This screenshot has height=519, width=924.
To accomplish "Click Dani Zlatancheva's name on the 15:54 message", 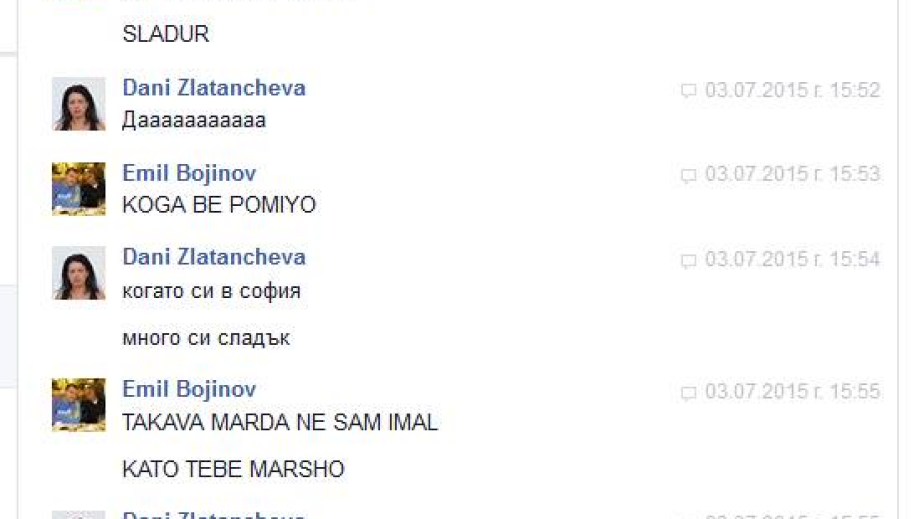I will click(x=214, y=257).
